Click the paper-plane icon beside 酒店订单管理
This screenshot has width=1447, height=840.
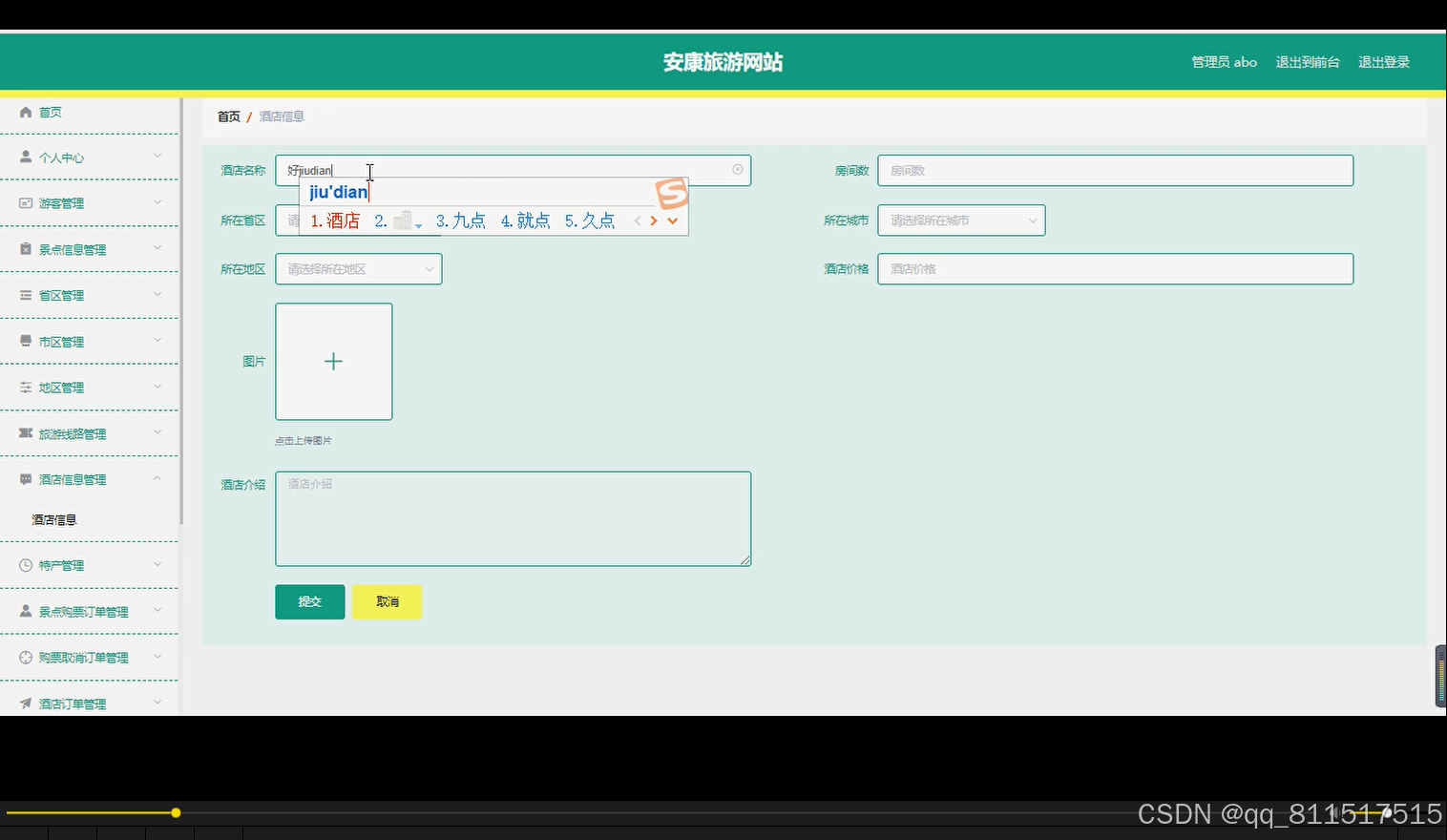coord(26,703)
